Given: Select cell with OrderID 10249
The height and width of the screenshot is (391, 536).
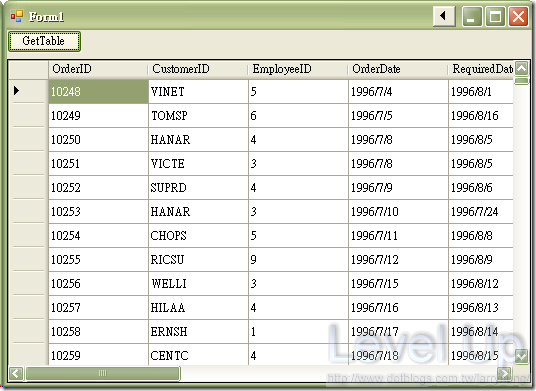Looking at the screenshot, I should tap(98, 116).
